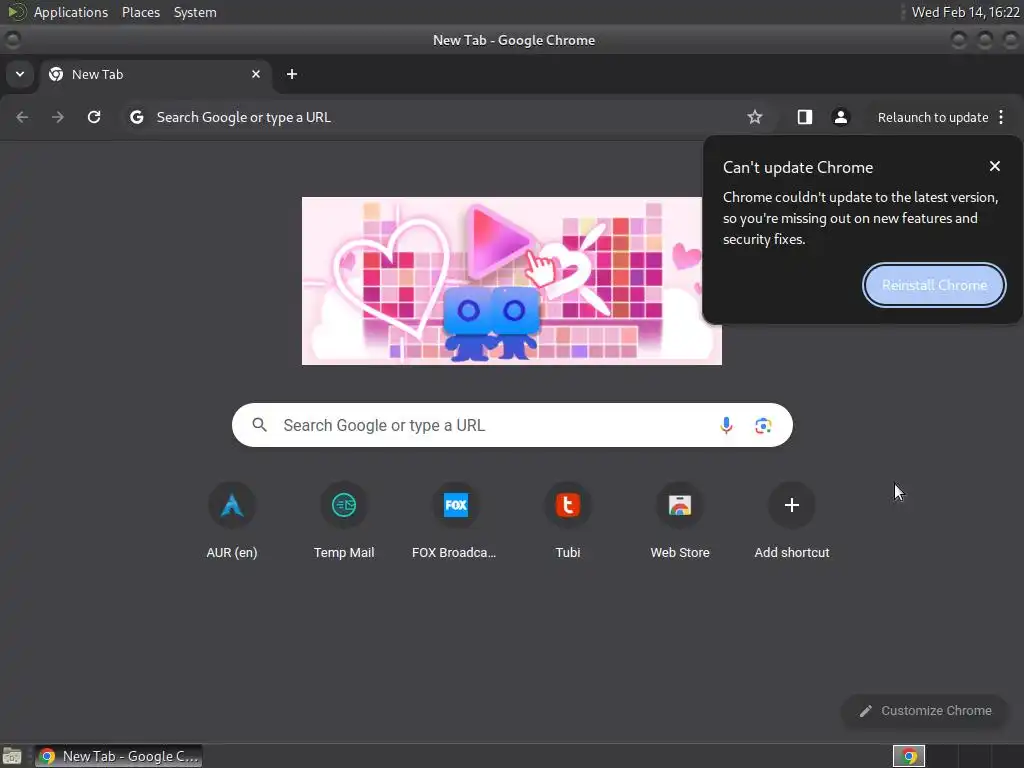Reload the current page

(94, 117)
